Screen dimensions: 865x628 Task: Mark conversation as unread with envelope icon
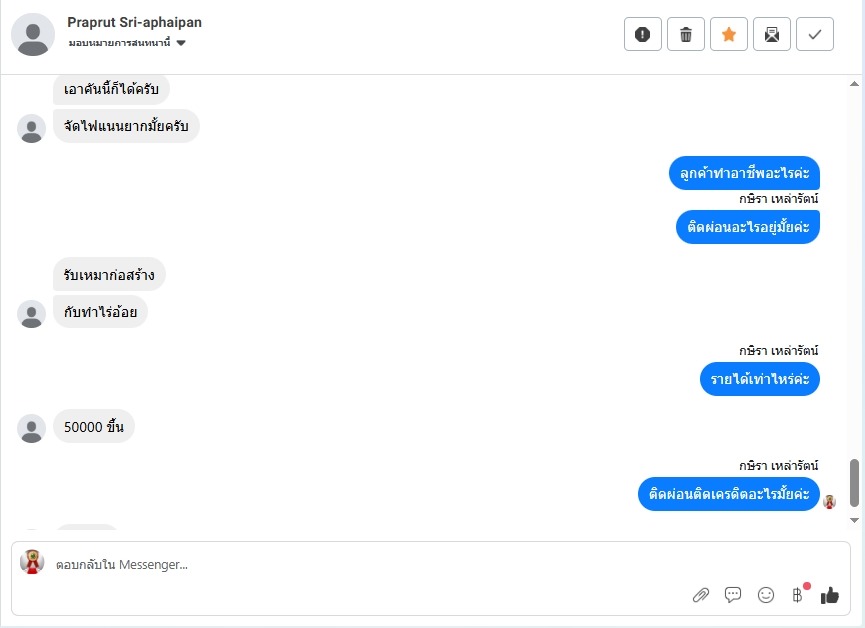pyautogui.click(x=772, y=34)
